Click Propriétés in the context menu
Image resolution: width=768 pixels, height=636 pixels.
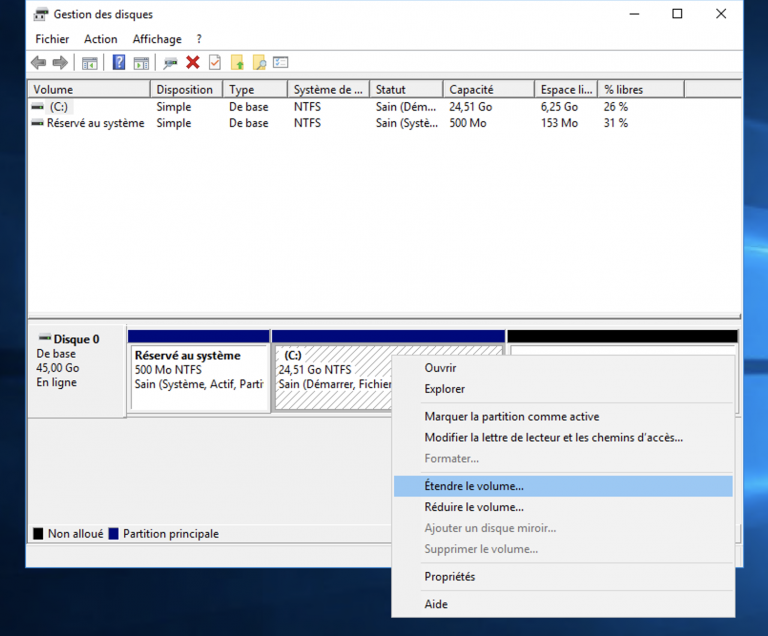click(x=449, y=577)
